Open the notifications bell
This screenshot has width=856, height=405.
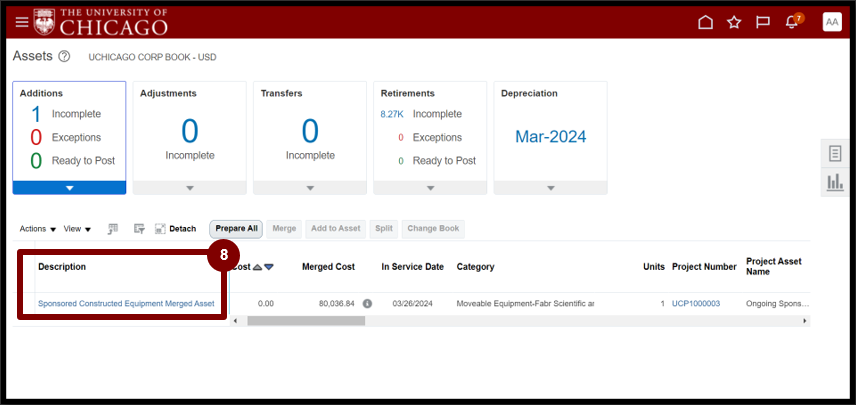pos(792,22)
